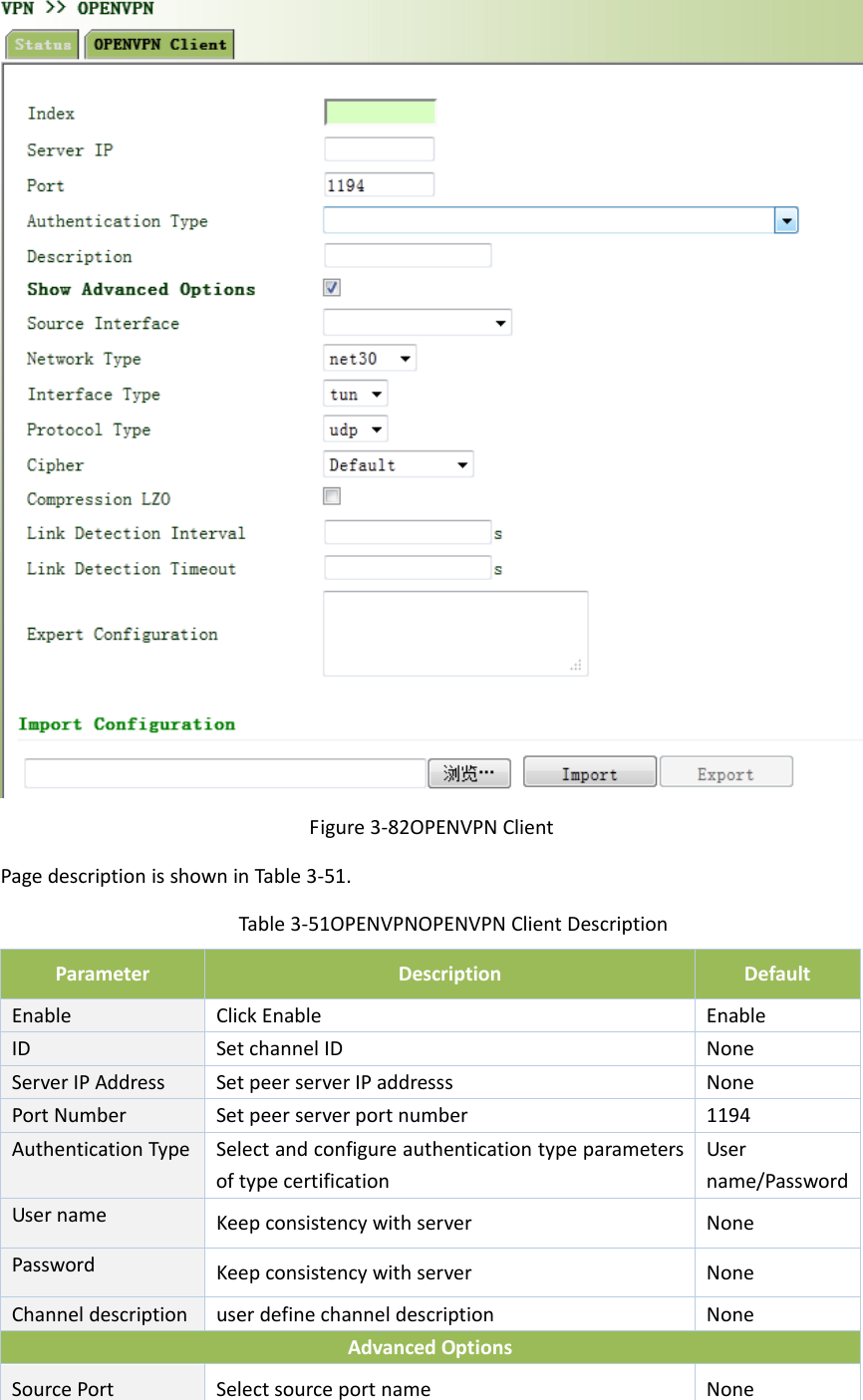This screenshot has height=1400, width=863.
Task: Enable Compression LZO
Action: pos(331,495)
